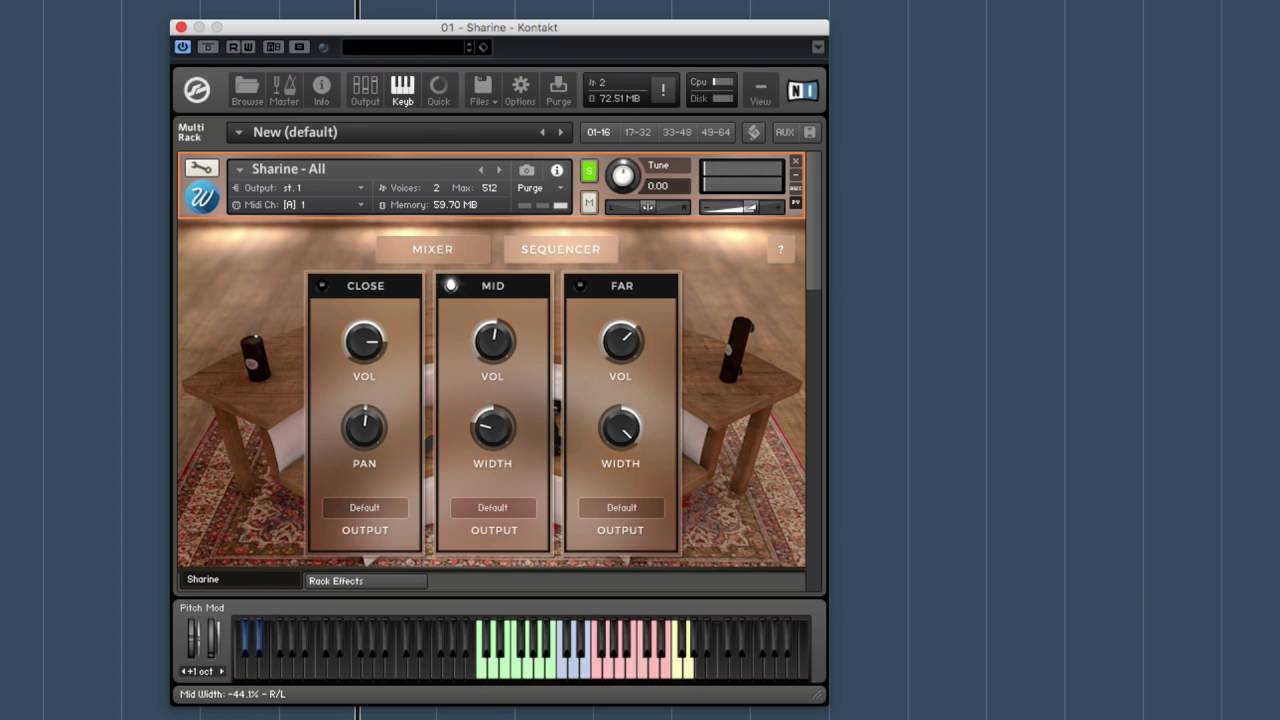Select rack page 49-64
Screen dimensions: 1280x720
[716, 132]
